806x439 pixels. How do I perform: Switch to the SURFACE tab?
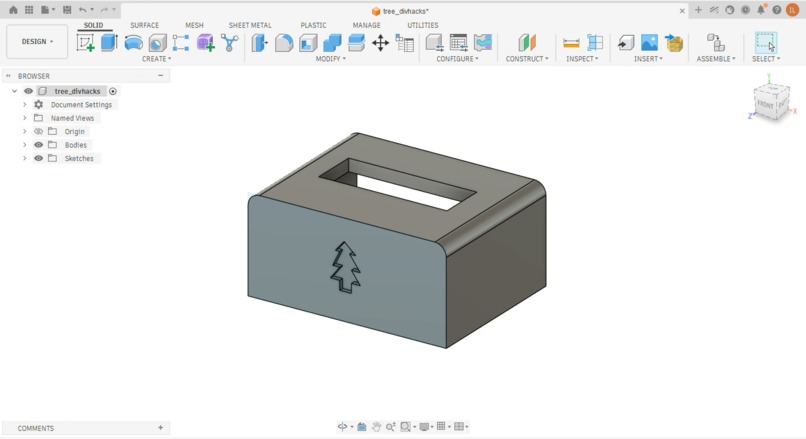click(144, 25)
